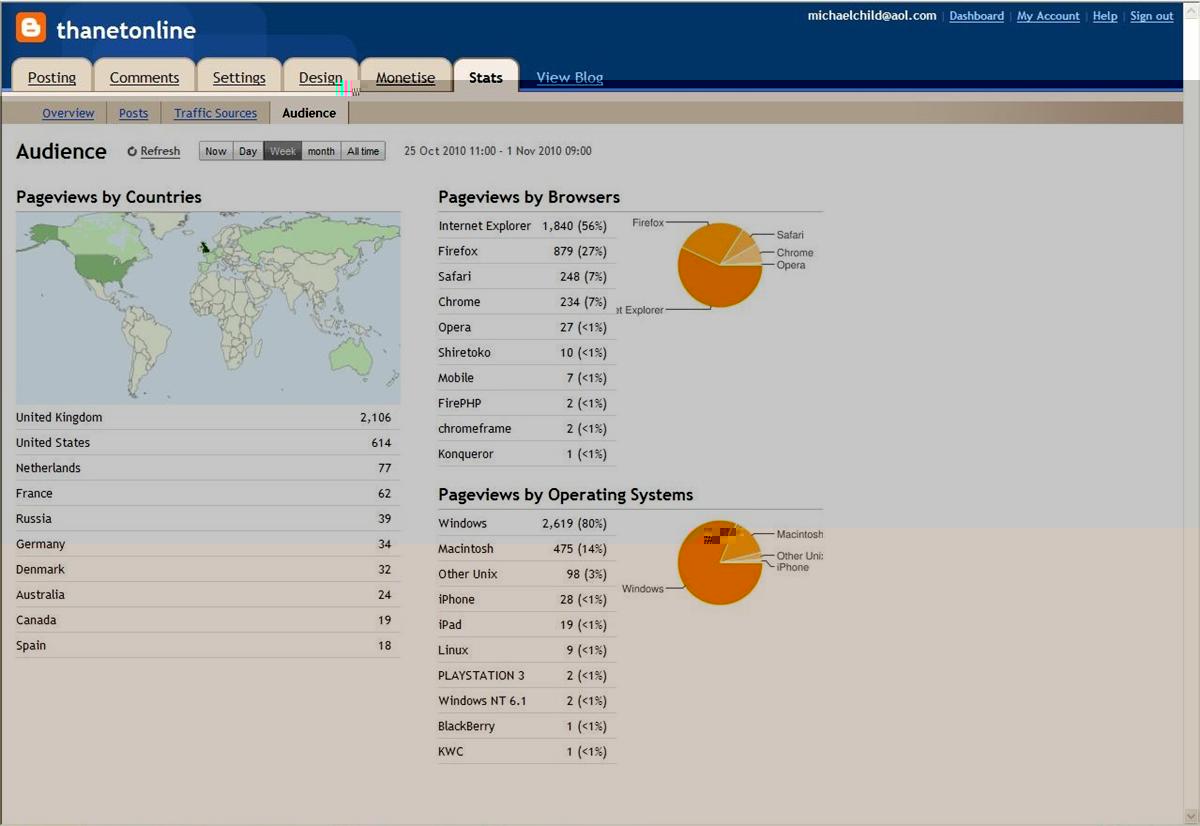The image size is (1200, 826).
Task: Switch time range to month
Action: point(321,151)
